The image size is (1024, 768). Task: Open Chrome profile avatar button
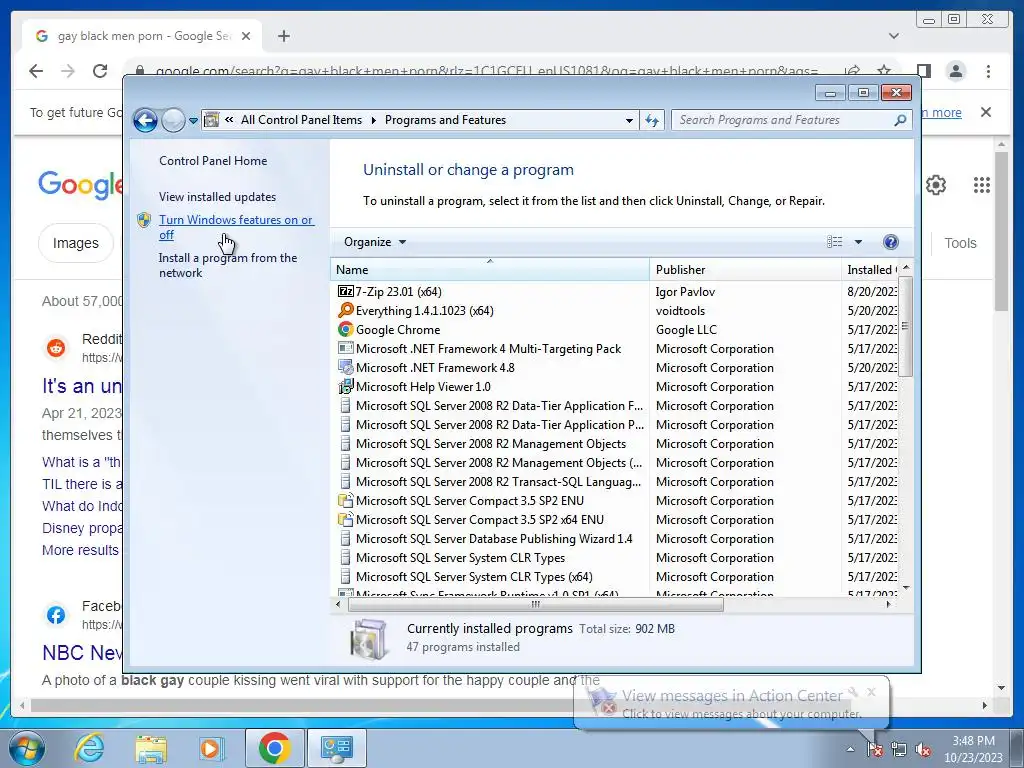coord(956,71)
